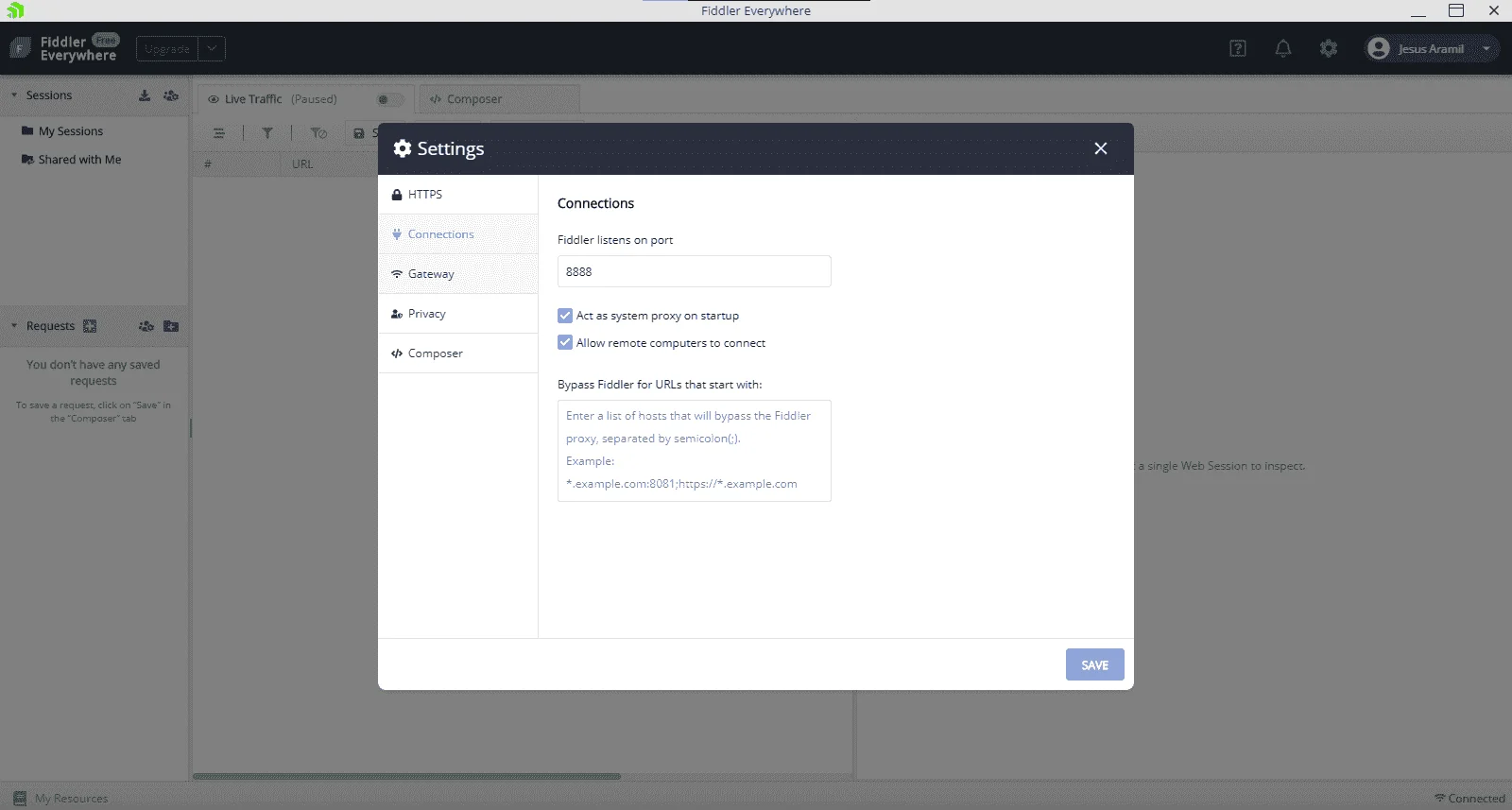Image resolution: width=1512 pixels, height=810 pixels.
Task: Click the stream list toolbar icon
Action: coord(219,133)
